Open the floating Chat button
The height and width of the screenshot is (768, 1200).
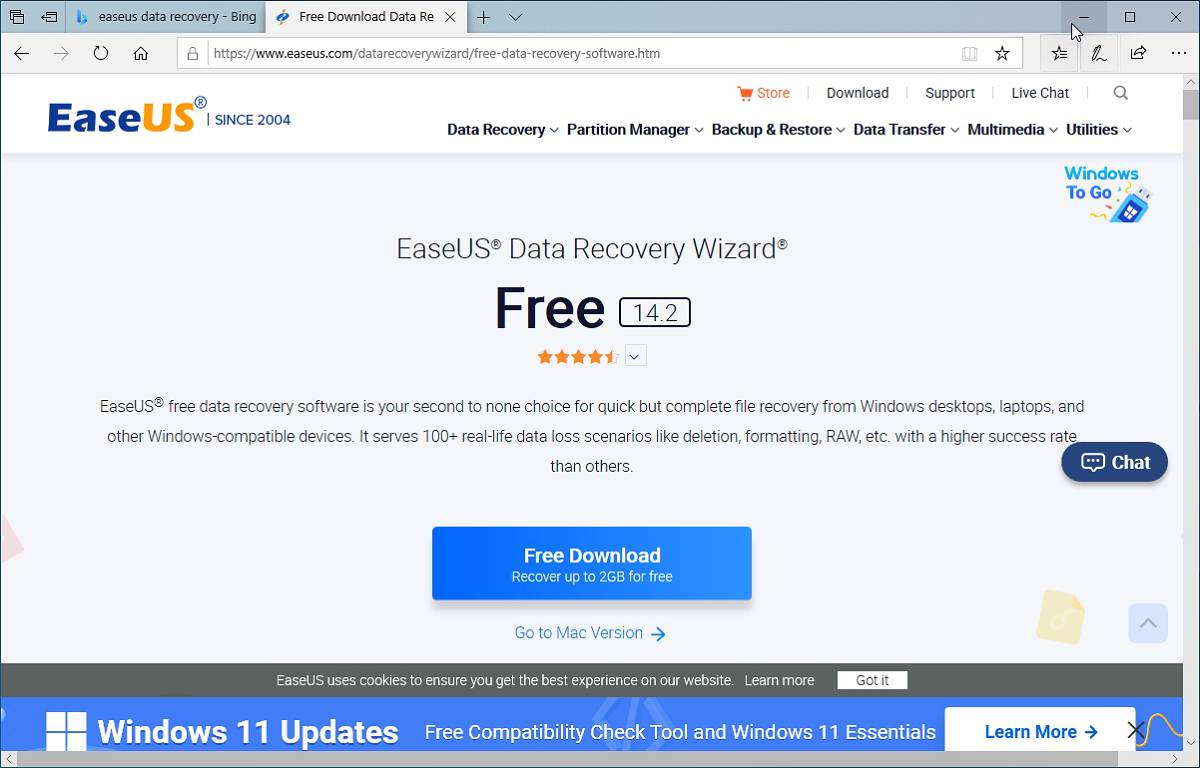pyautogui.click(x=1114, y=462)
